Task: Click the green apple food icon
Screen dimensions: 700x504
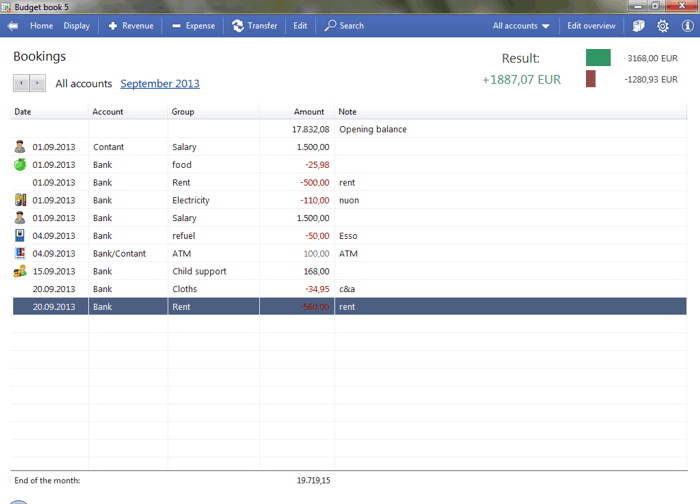Action: 20,165
